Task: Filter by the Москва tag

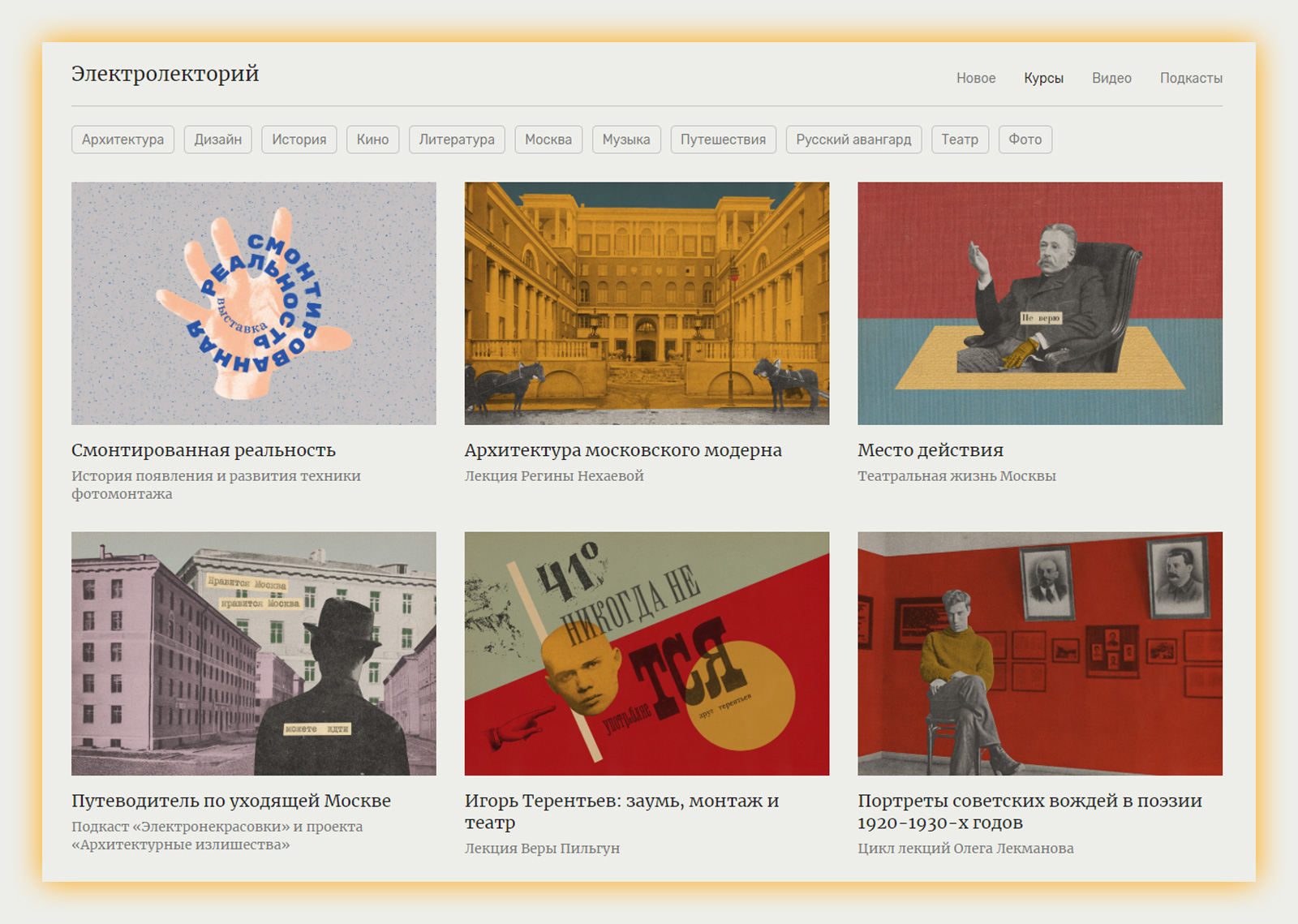Action: (x=548, y=140)
